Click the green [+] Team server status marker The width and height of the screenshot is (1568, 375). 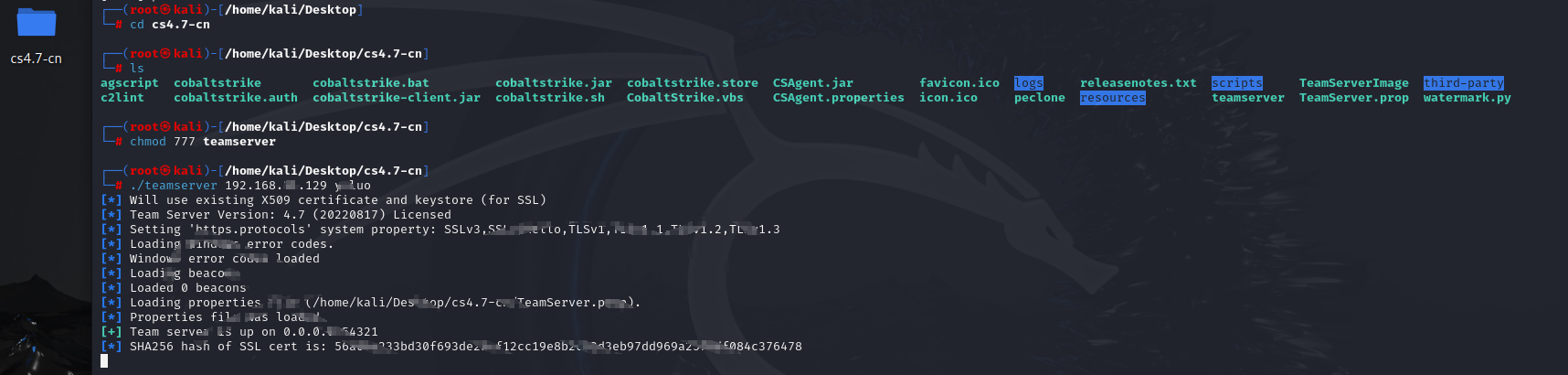111,332
